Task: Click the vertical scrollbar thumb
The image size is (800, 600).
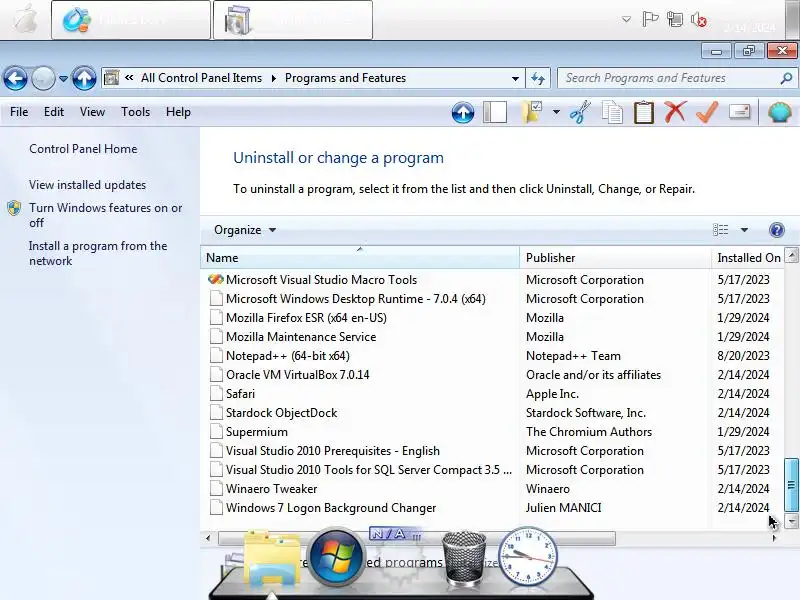Action: point(791,485)
